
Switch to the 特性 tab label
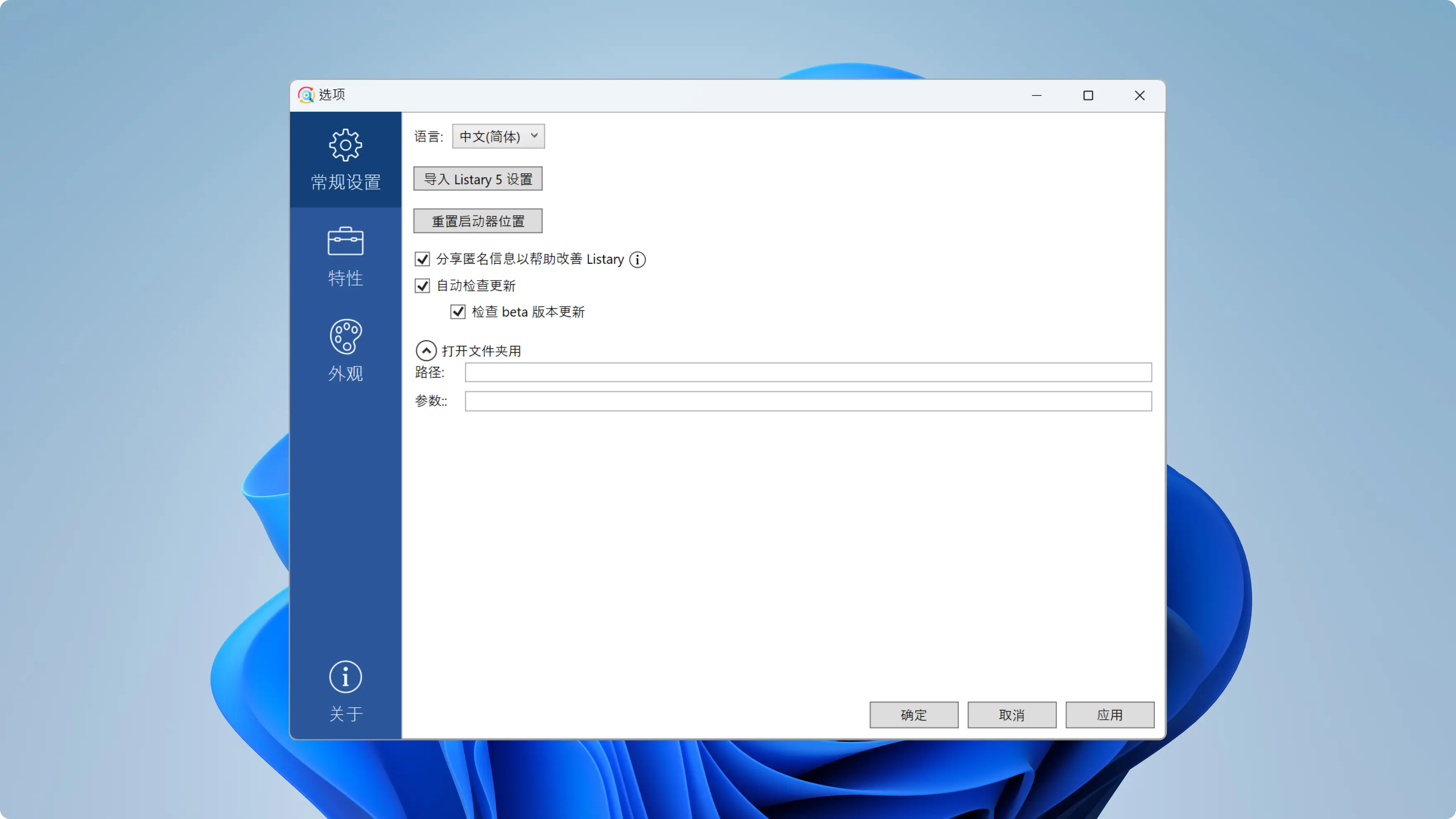[345, 278]
